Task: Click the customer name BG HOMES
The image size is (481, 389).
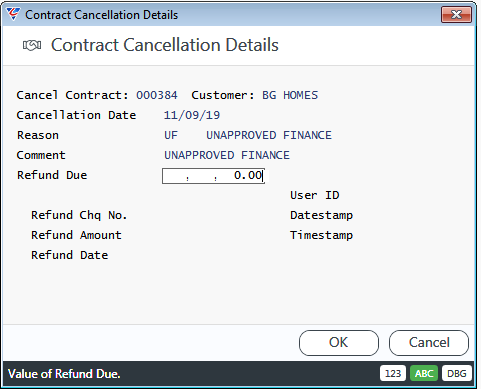Action: pos(290,95)
